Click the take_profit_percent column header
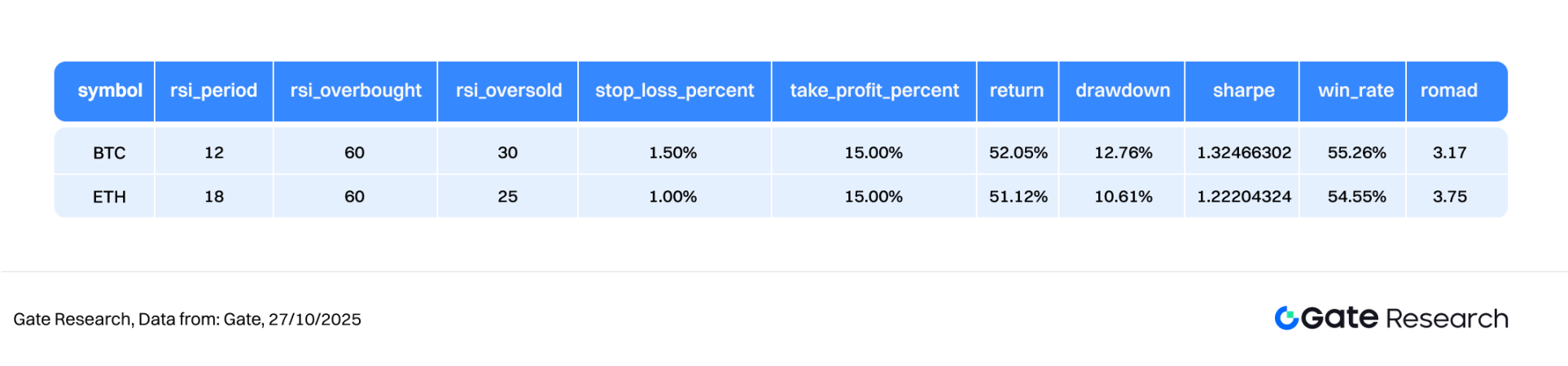Image resolution: width=1568 pixels, height=366 pixels. 874,90
